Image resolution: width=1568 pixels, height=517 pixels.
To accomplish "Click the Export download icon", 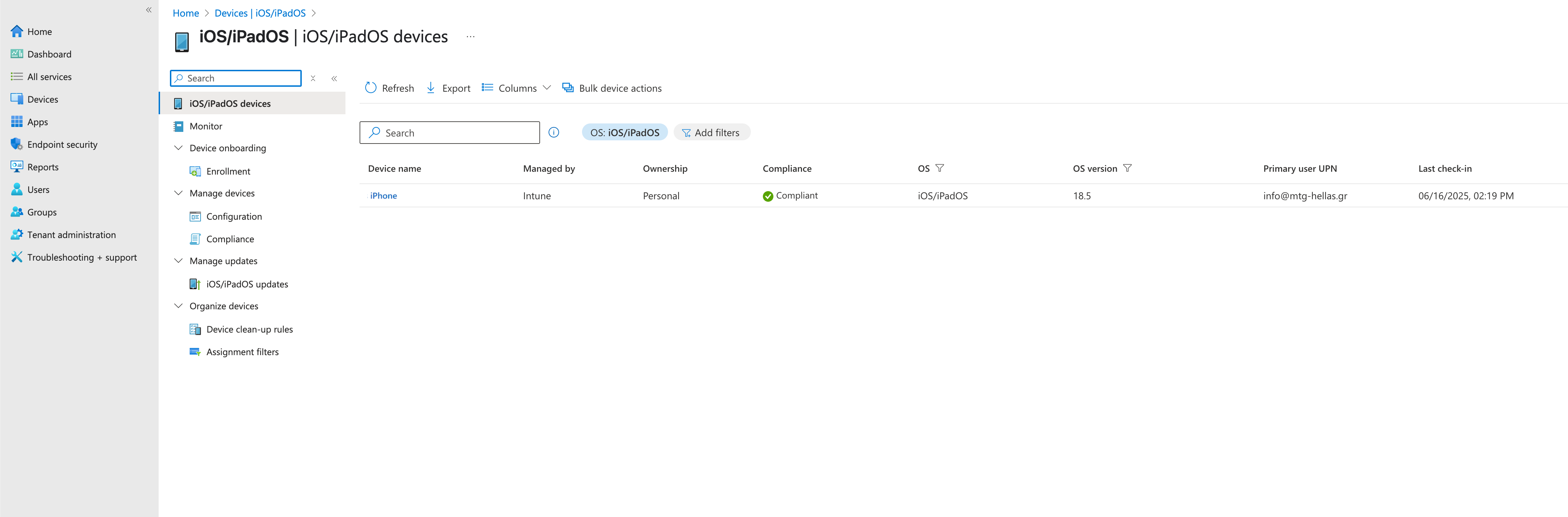I will (x=430, y=88).
